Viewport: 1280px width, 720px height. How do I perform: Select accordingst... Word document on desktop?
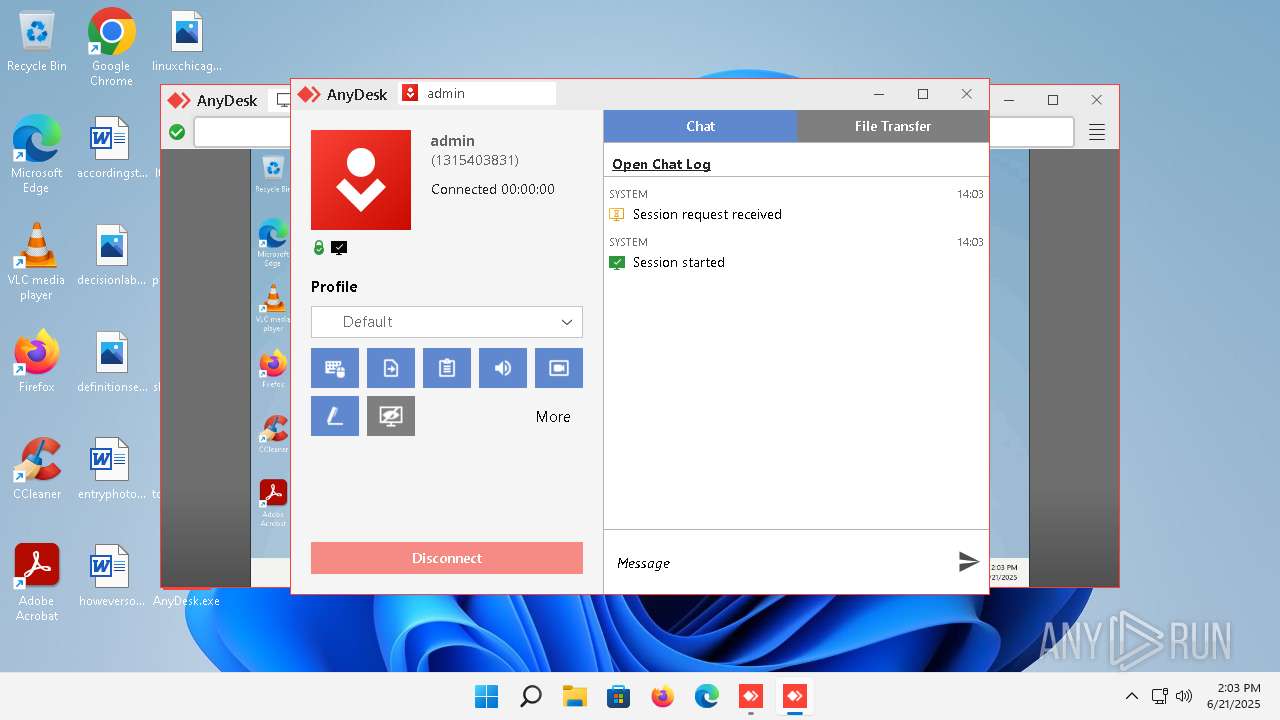point(111,149)
